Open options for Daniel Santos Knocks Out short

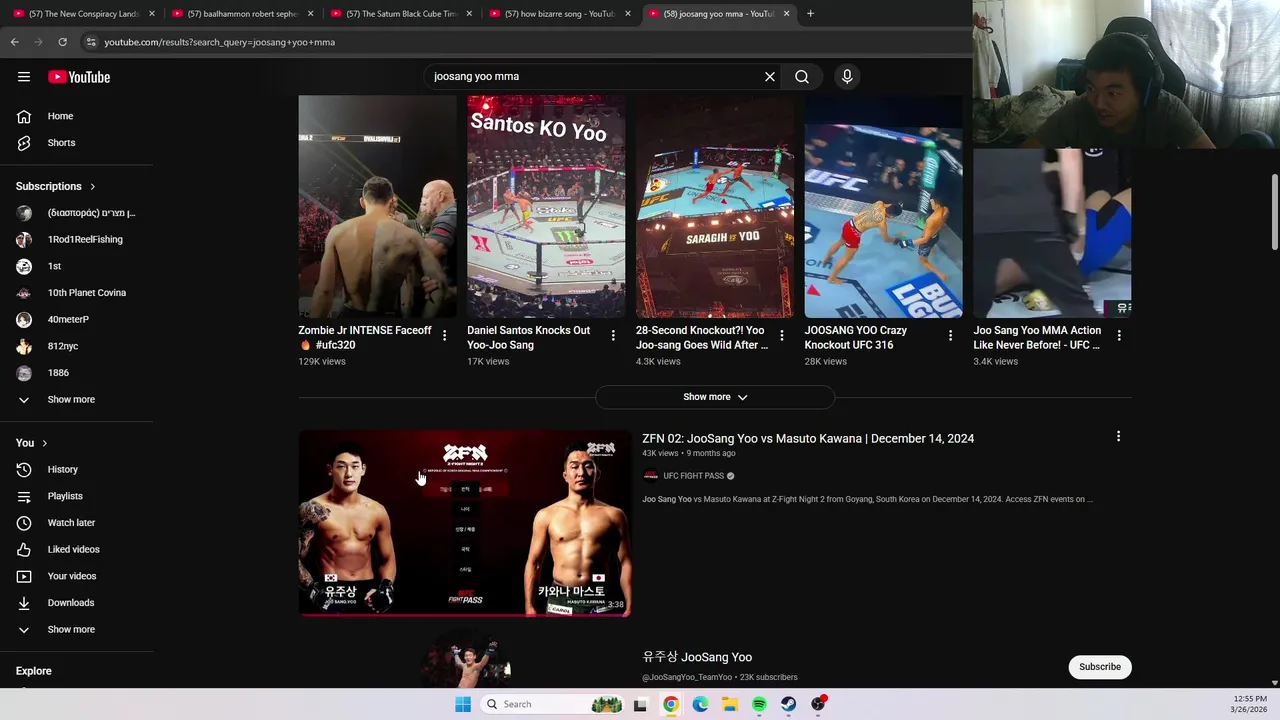point(613,336)
